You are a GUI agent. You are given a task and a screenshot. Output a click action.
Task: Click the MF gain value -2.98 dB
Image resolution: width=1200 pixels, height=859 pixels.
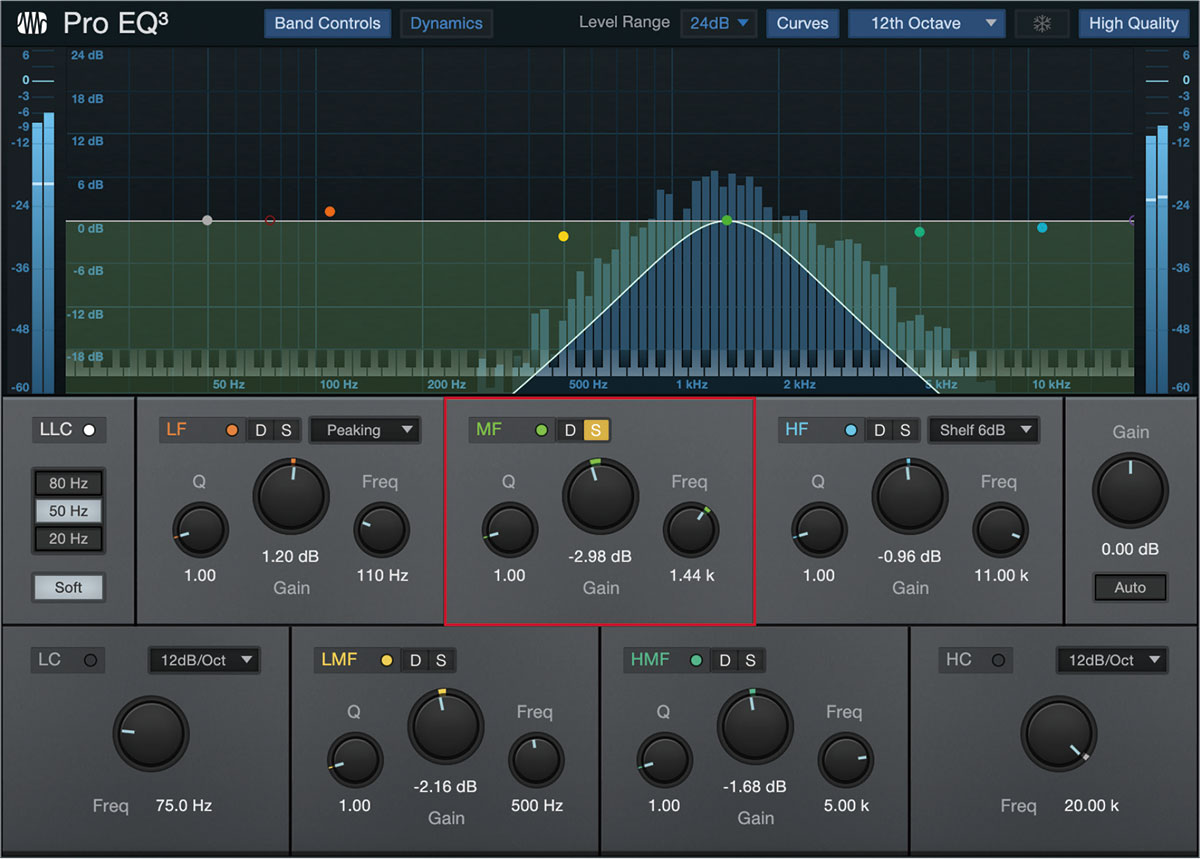[x=601, y=557]
